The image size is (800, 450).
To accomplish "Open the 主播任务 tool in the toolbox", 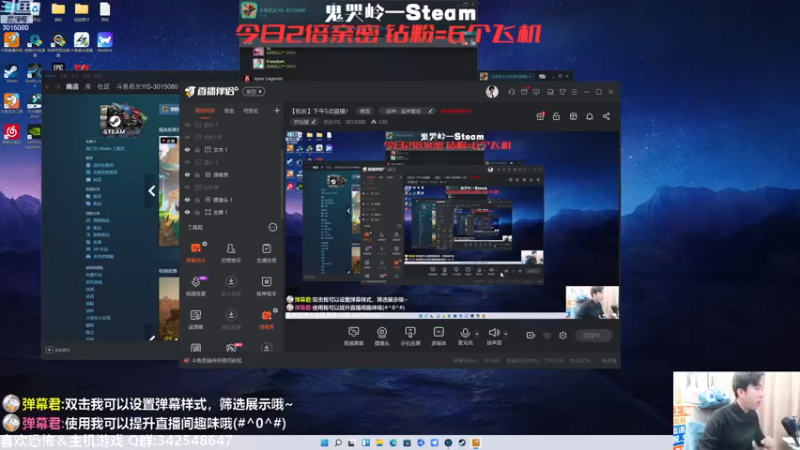I will (266, 252).
